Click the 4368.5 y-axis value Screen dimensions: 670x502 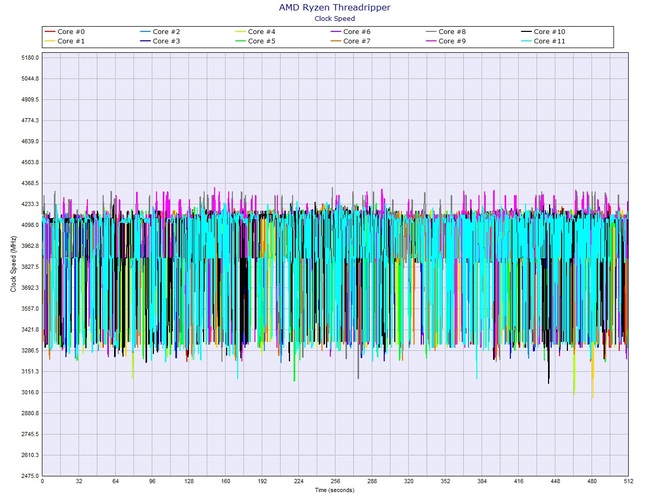click(x=30, y=183)
